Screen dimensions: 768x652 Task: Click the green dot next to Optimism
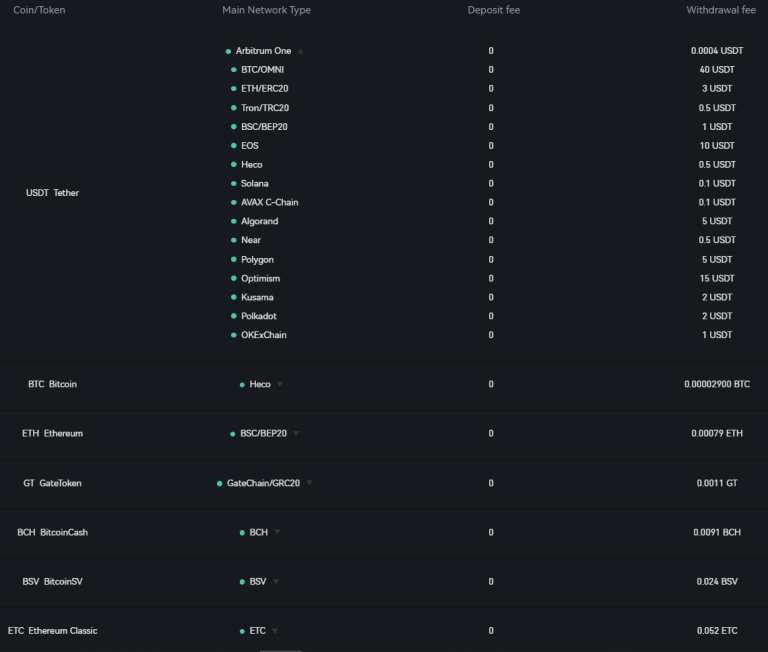pyautogui.click(x=234, y=279)
